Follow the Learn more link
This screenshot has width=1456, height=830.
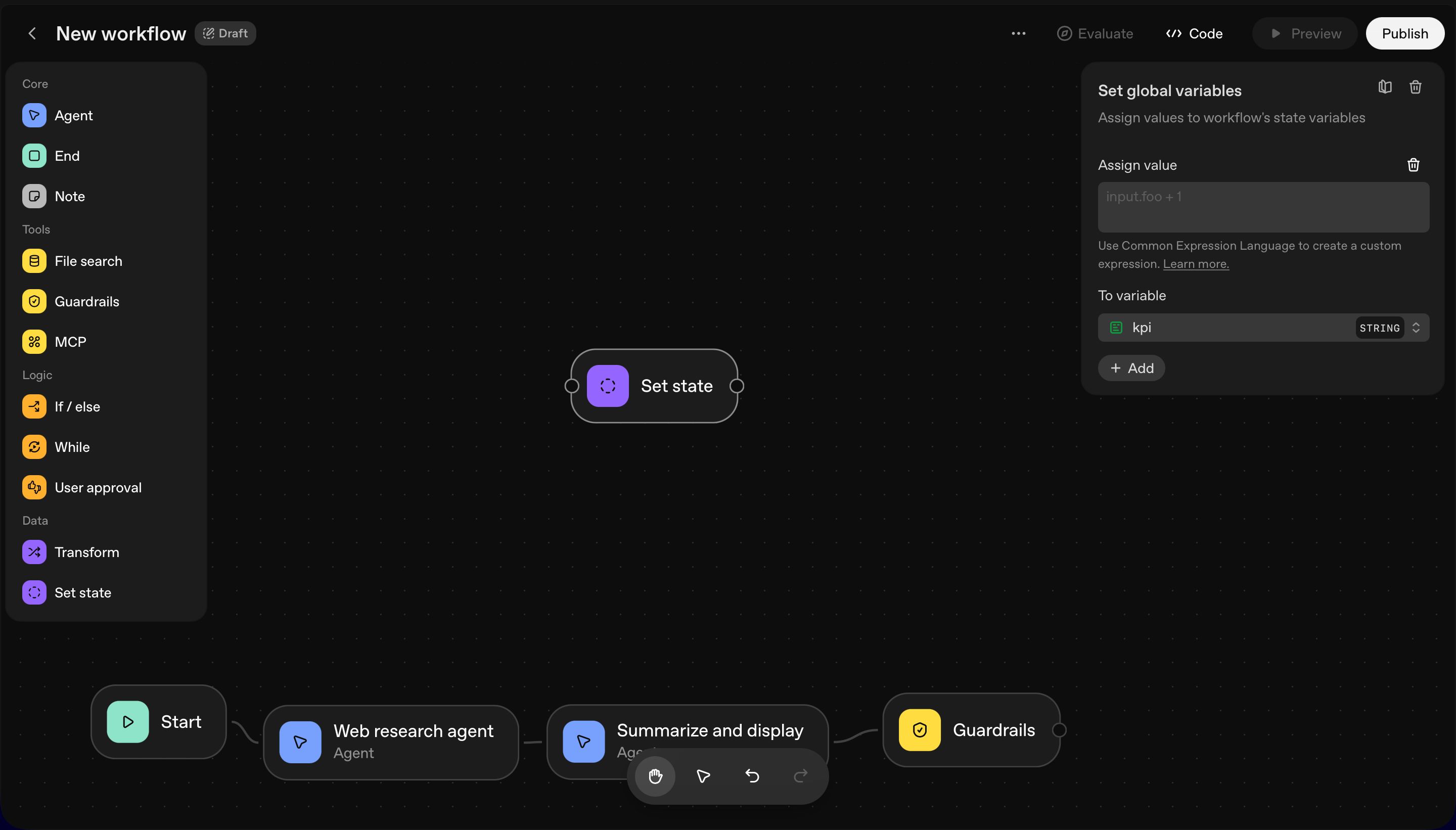pos(1196,264)
